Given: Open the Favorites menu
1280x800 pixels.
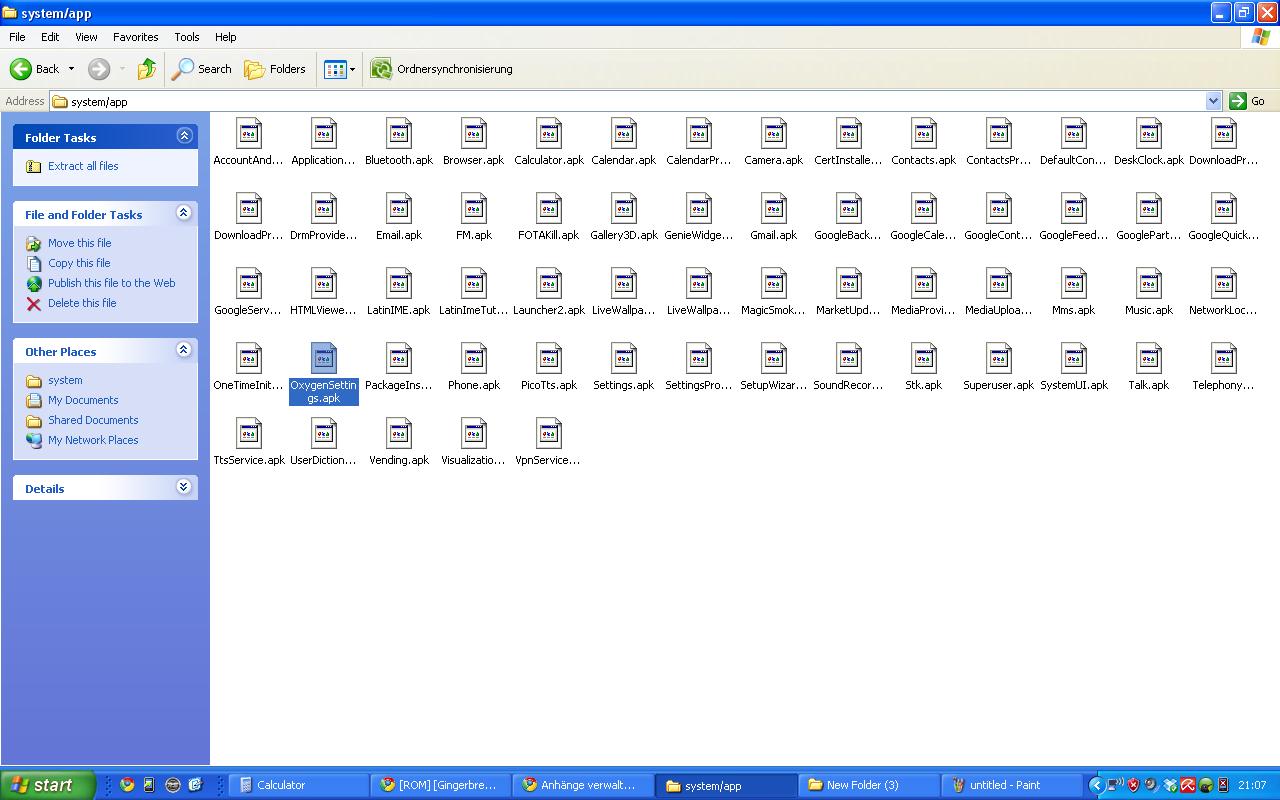Looking at the screenshot, I should 136,37.
